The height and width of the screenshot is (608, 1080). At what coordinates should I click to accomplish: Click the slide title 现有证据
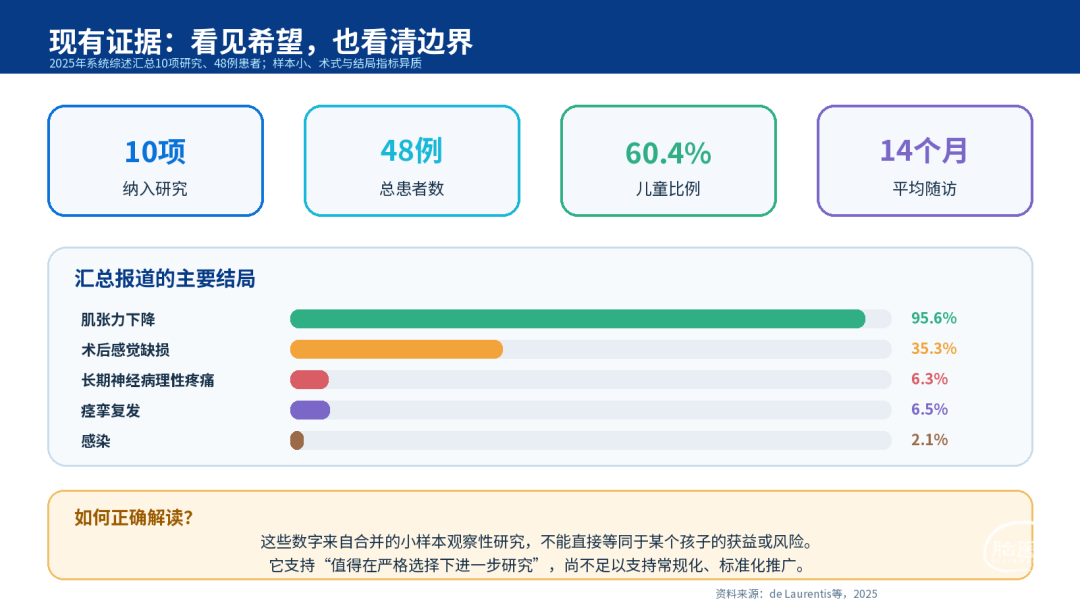pos(260,41)
